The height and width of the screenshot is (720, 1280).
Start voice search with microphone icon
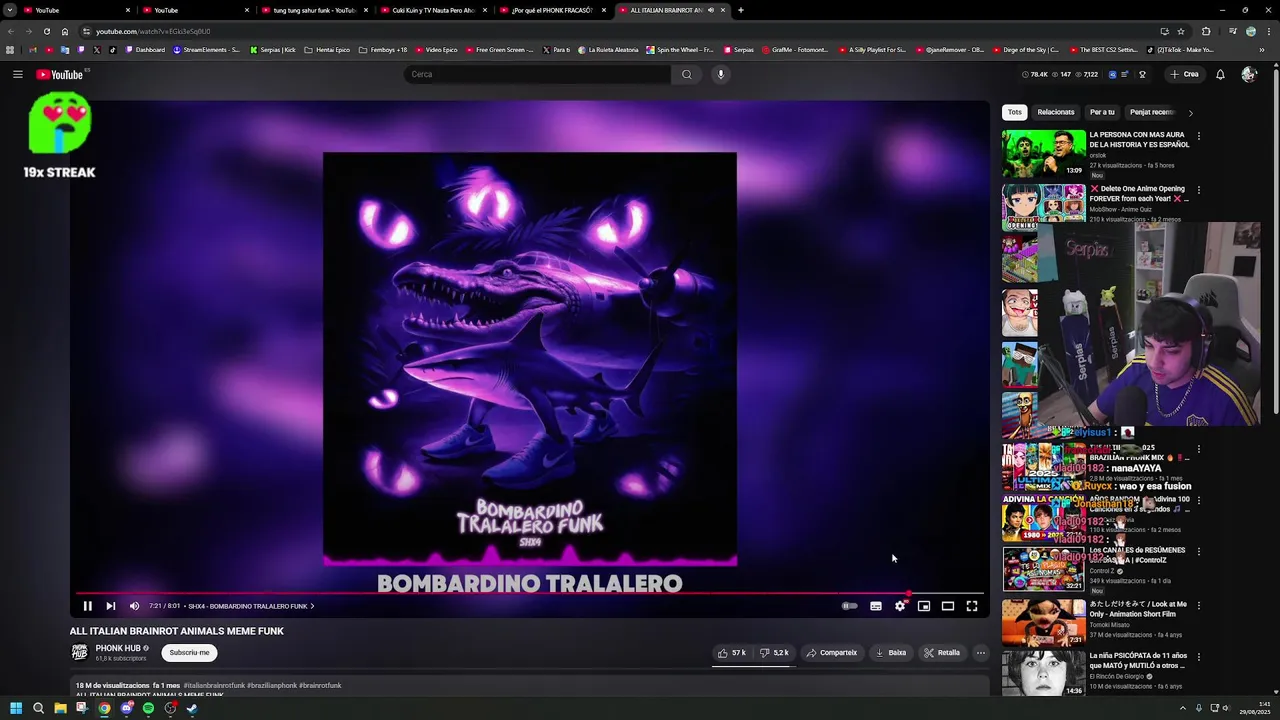720,74
